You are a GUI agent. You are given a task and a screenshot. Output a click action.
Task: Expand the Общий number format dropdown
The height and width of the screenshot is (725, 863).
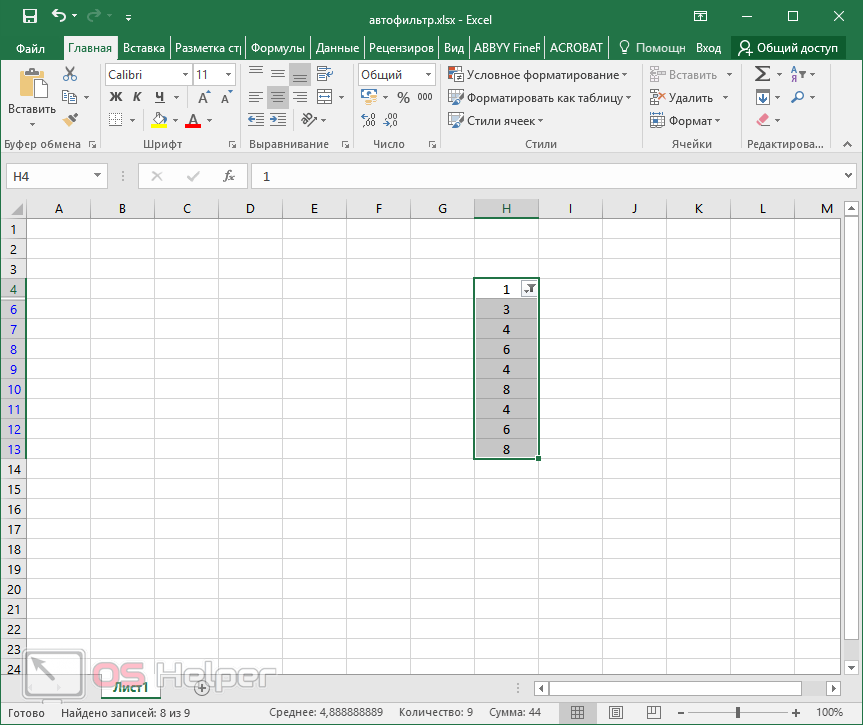(429, 75)
